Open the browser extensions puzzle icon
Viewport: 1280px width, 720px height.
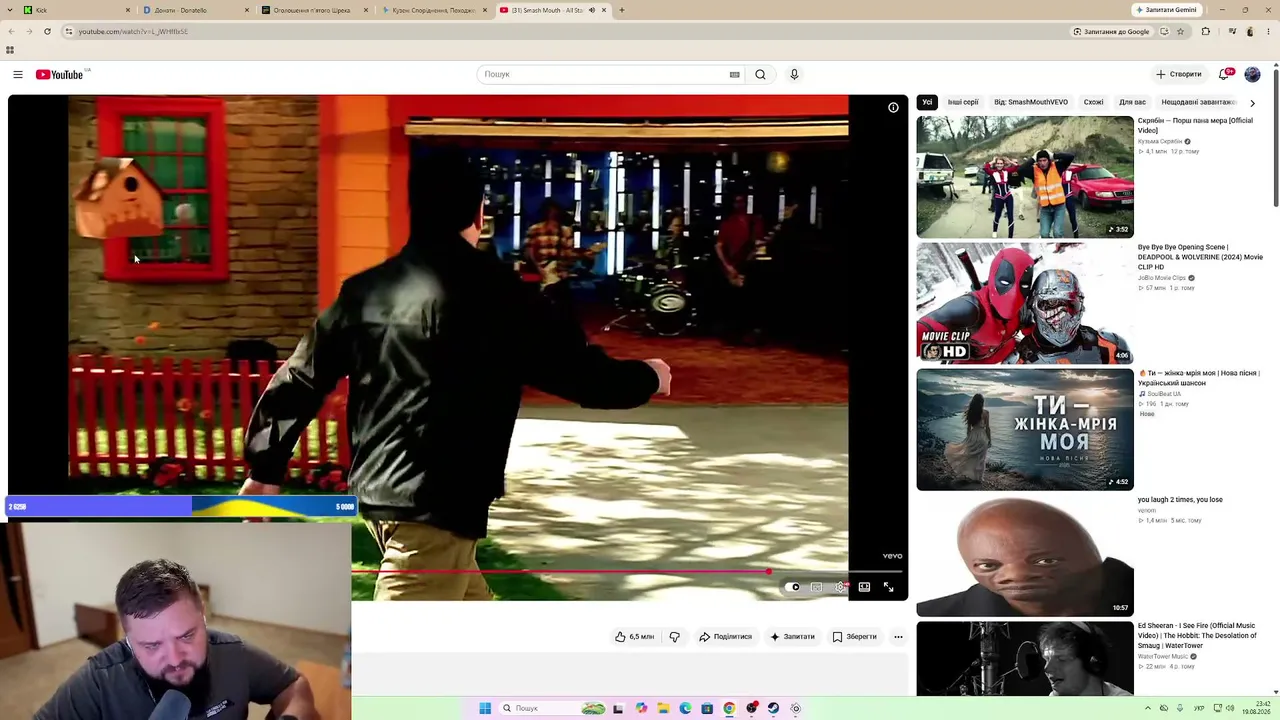[x=1205, y=31]
